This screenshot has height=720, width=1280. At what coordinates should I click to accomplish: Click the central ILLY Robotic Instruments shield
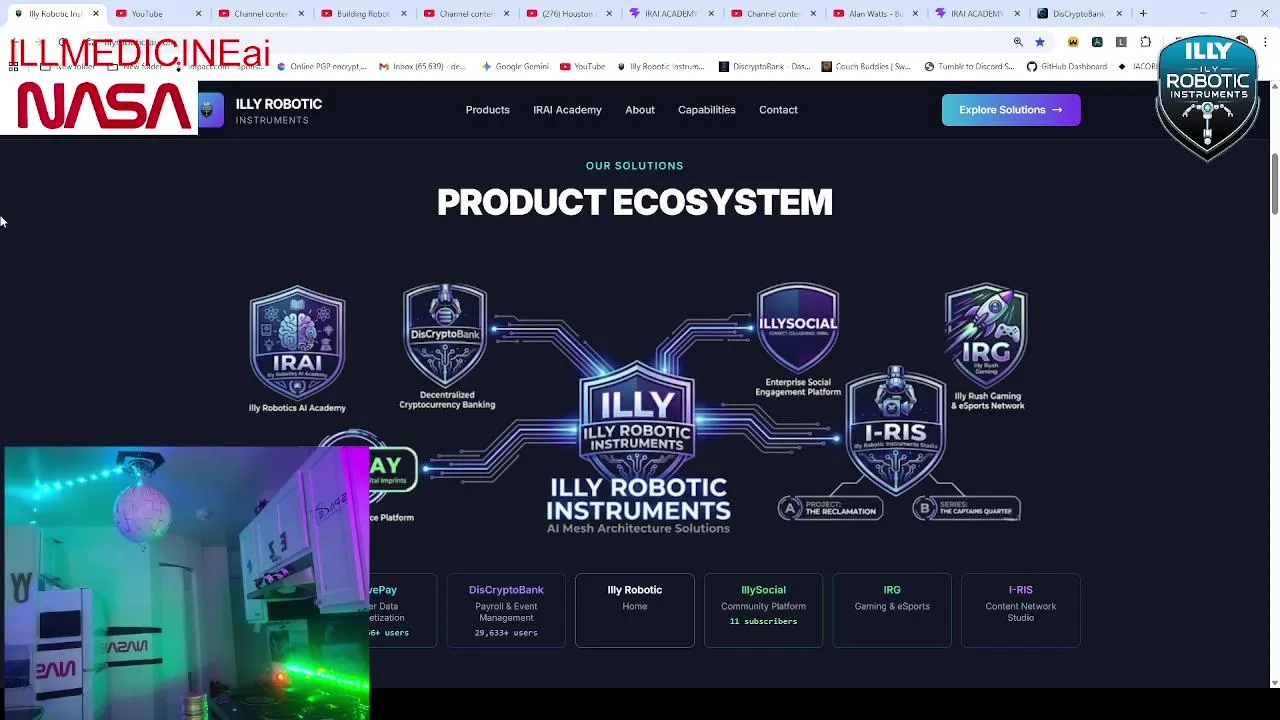pos(638,420)
